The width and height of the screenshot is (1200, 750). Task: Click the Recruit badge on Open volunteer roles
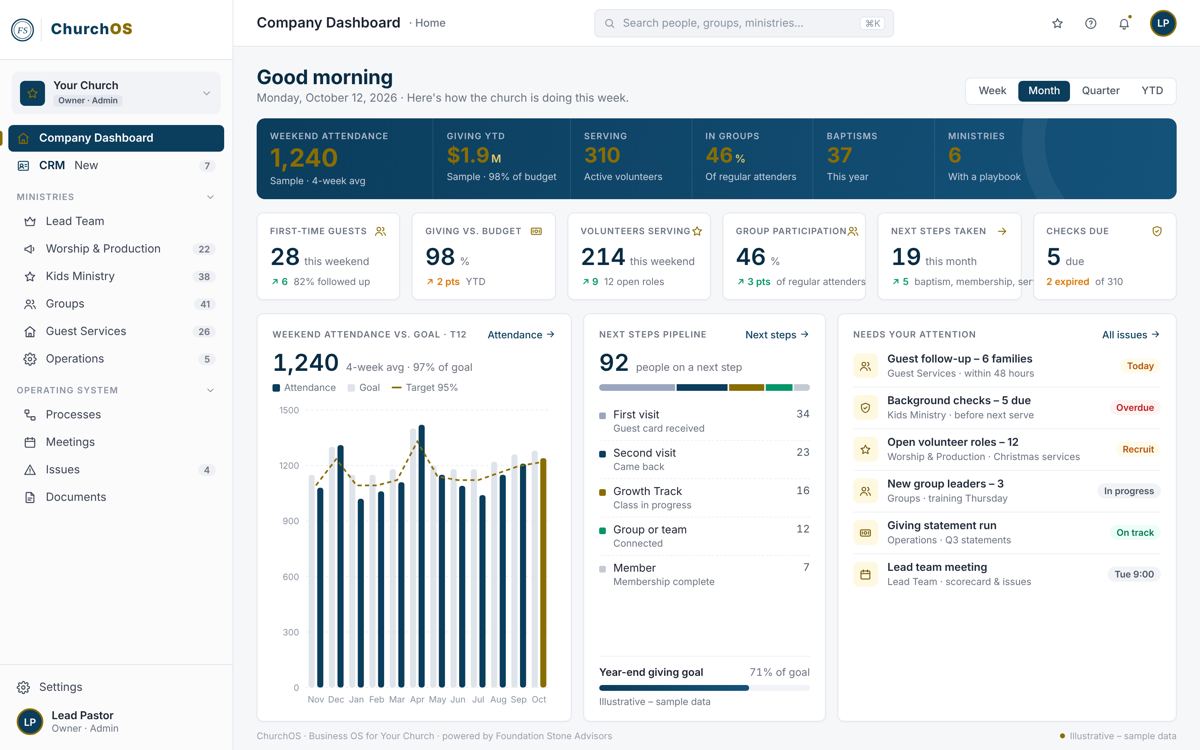tap(1138, 450)
